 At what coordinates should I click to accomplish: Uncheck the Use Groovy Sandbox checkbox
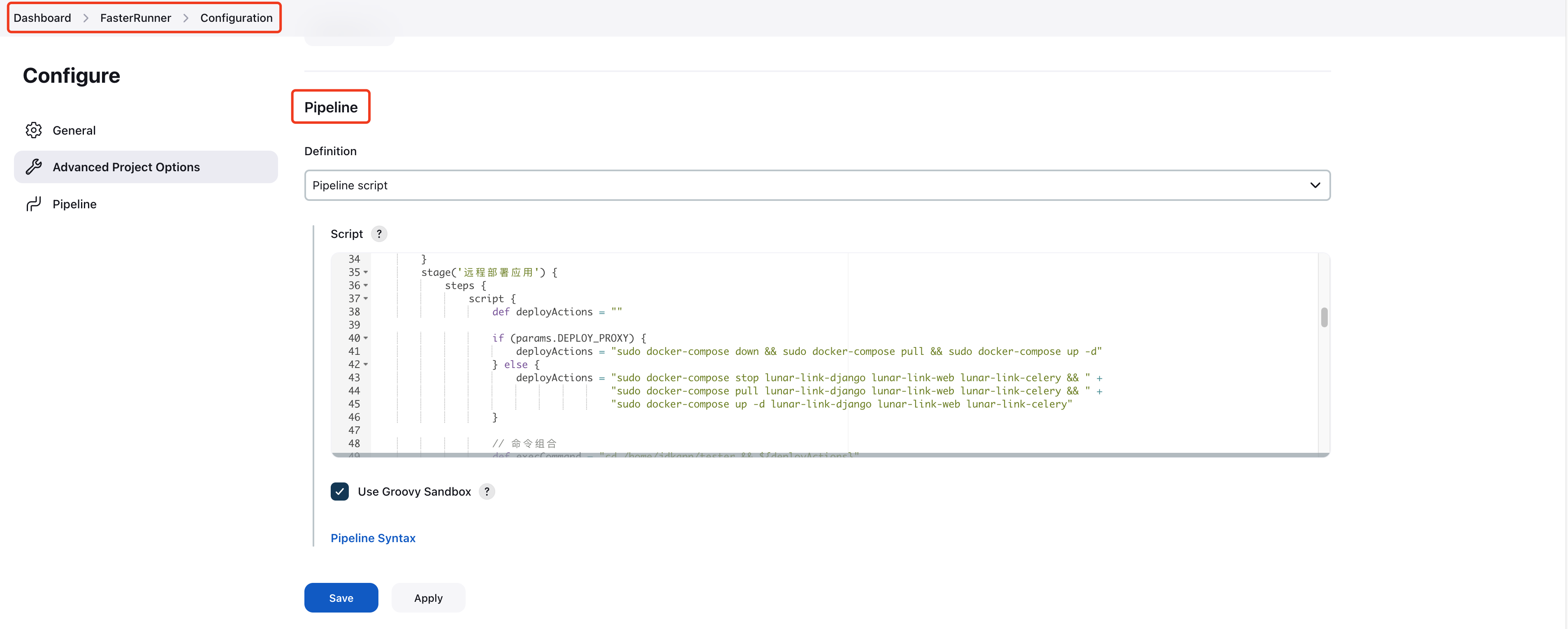(340, 492)
